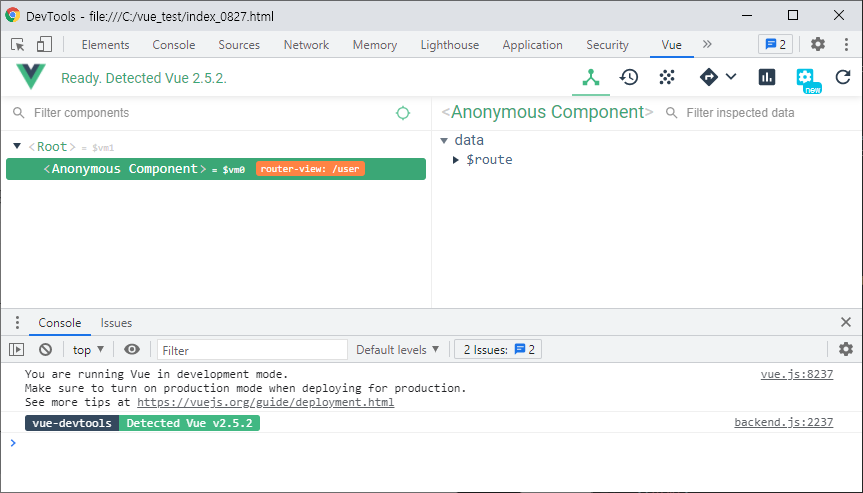
Task: Open the backend.js:2237 source link
Action: (784, 423)
